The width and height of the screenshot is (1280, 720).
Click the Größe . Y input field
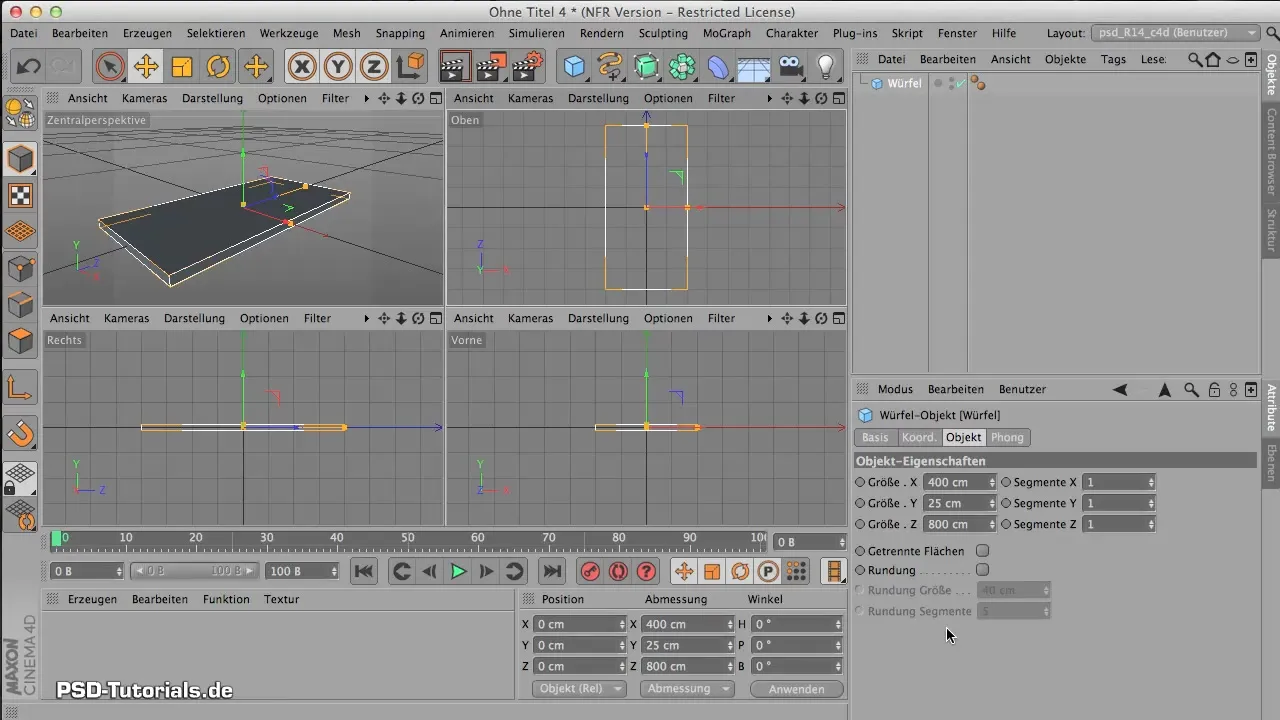957,503
